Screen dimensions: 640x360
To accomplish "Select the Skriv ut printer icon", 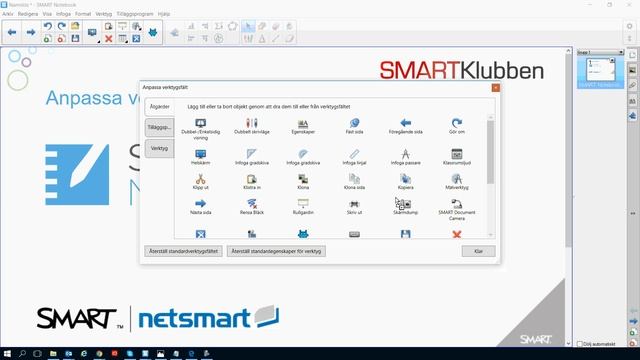I will [354, 203].
